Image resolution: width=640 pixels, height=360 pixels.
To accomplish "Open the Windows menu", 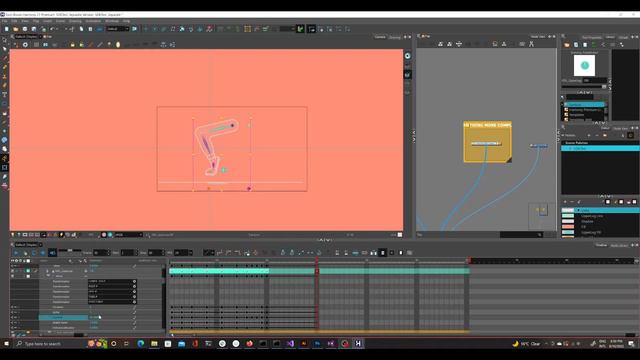I will click(x=112, y=21).
